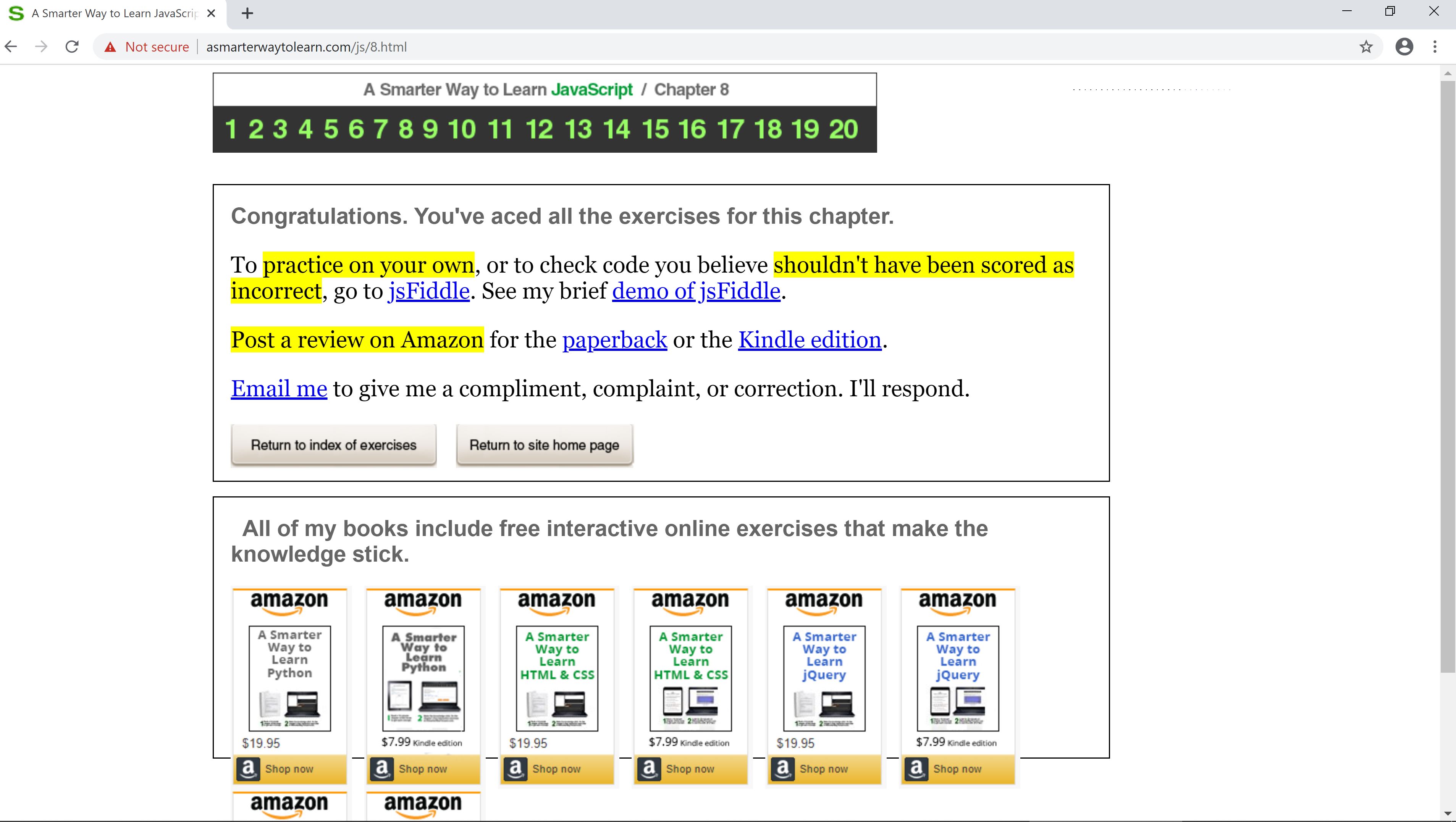Open the $7.99 Kindle Python book cover
This screenshot has height=822, width=1456.
423,678
